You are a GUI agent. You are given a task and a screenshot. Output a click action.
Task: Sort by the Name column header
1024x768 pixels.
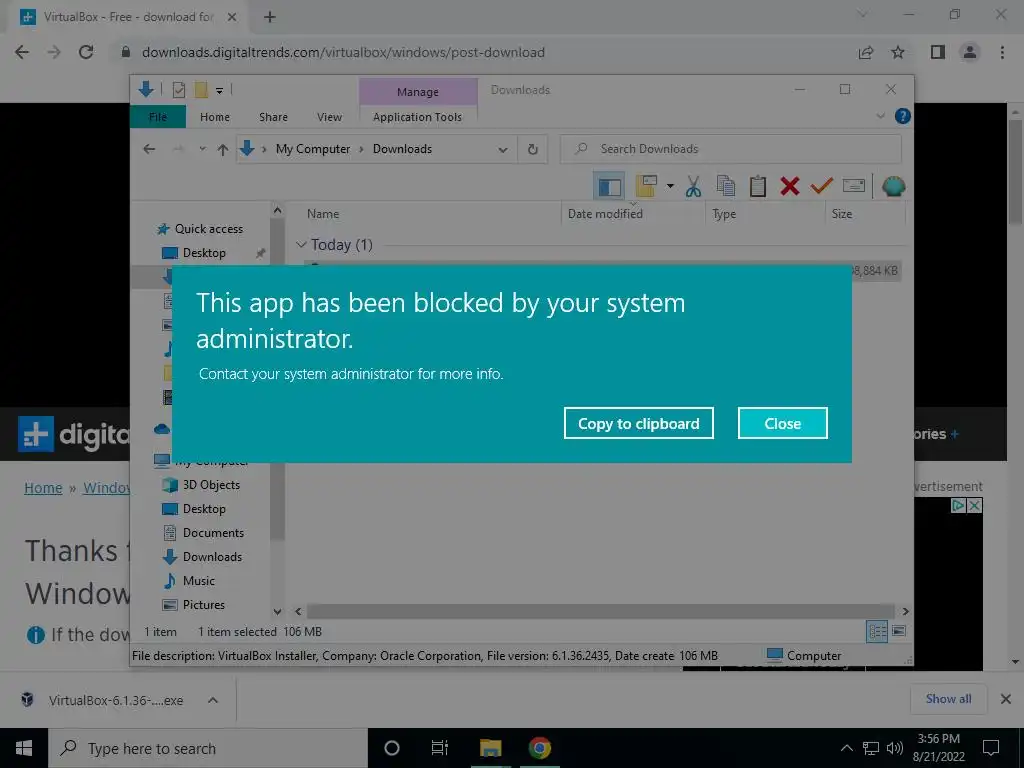[323, 214]
